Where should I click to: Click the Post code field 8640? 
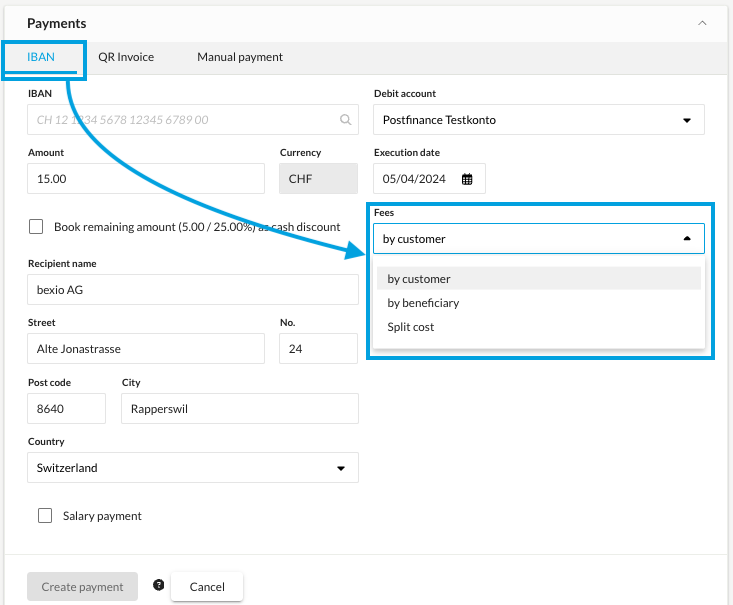coord(66,409)
